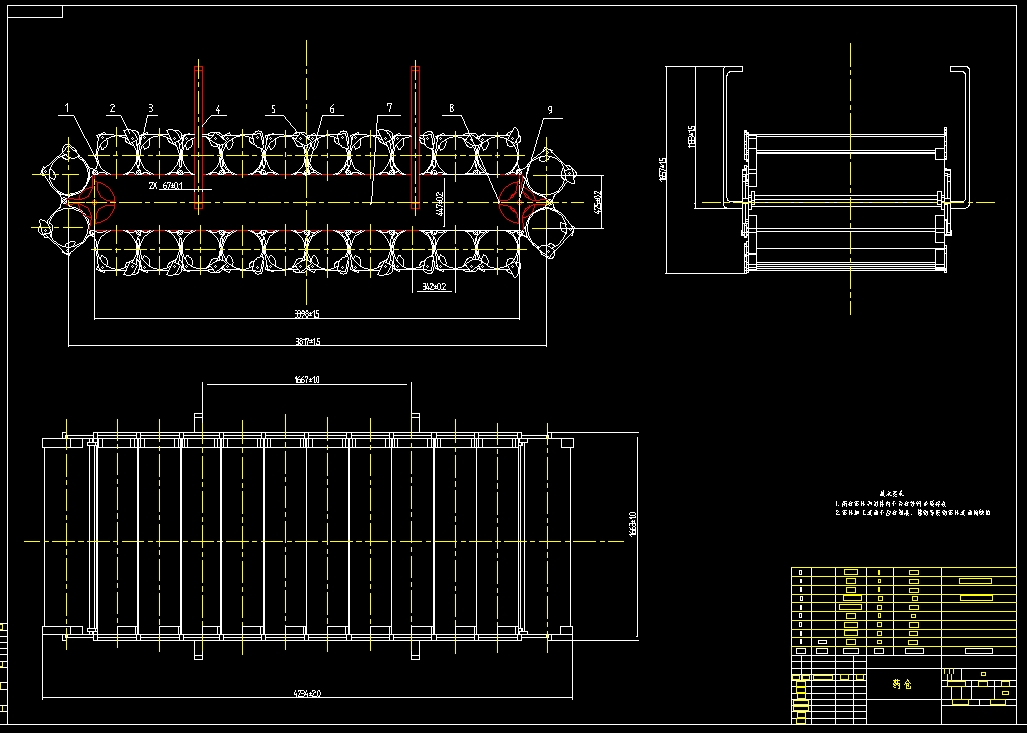Viewport: 1027px width, 733px height.
Task: Select part callout number 4
Action: [x=218, y=109]
